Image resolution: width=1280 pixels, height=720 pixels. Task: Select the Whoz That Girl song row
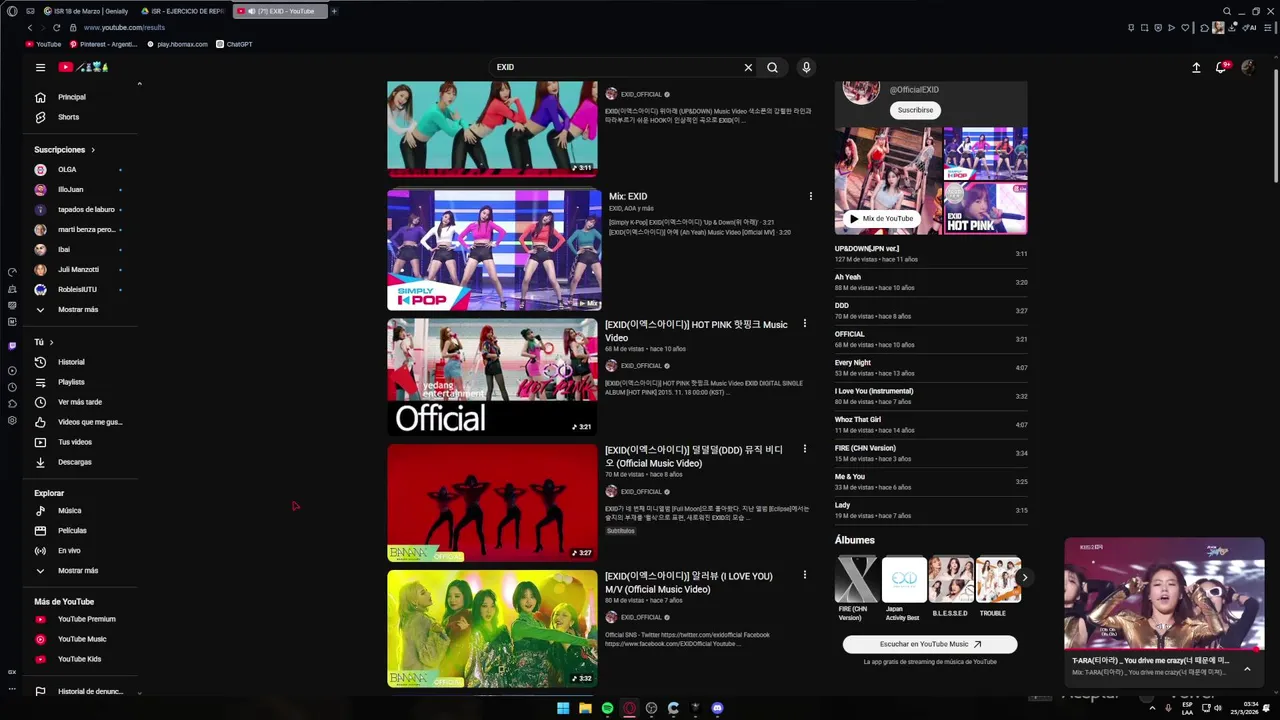click(931, 424)
